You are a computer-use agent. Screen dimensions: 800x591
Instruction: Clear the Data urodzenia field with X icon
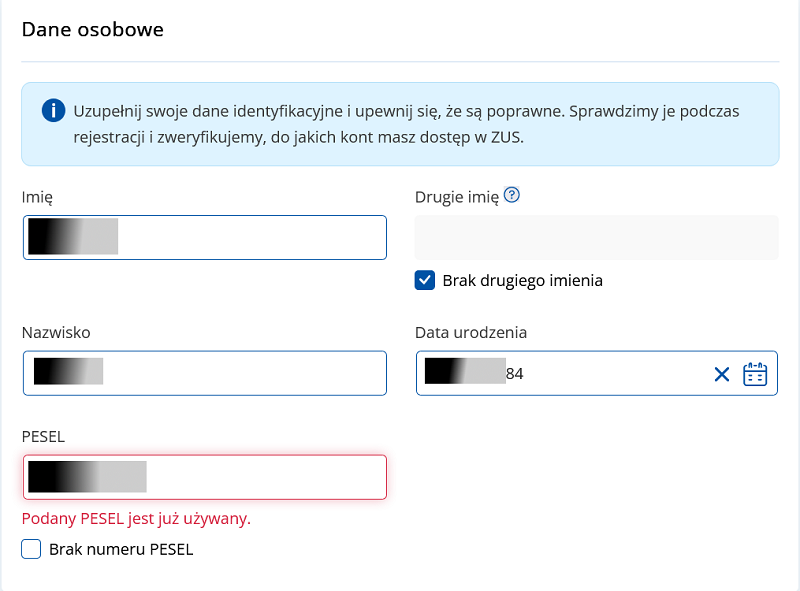pyautogui.click(x=721, y=374)
